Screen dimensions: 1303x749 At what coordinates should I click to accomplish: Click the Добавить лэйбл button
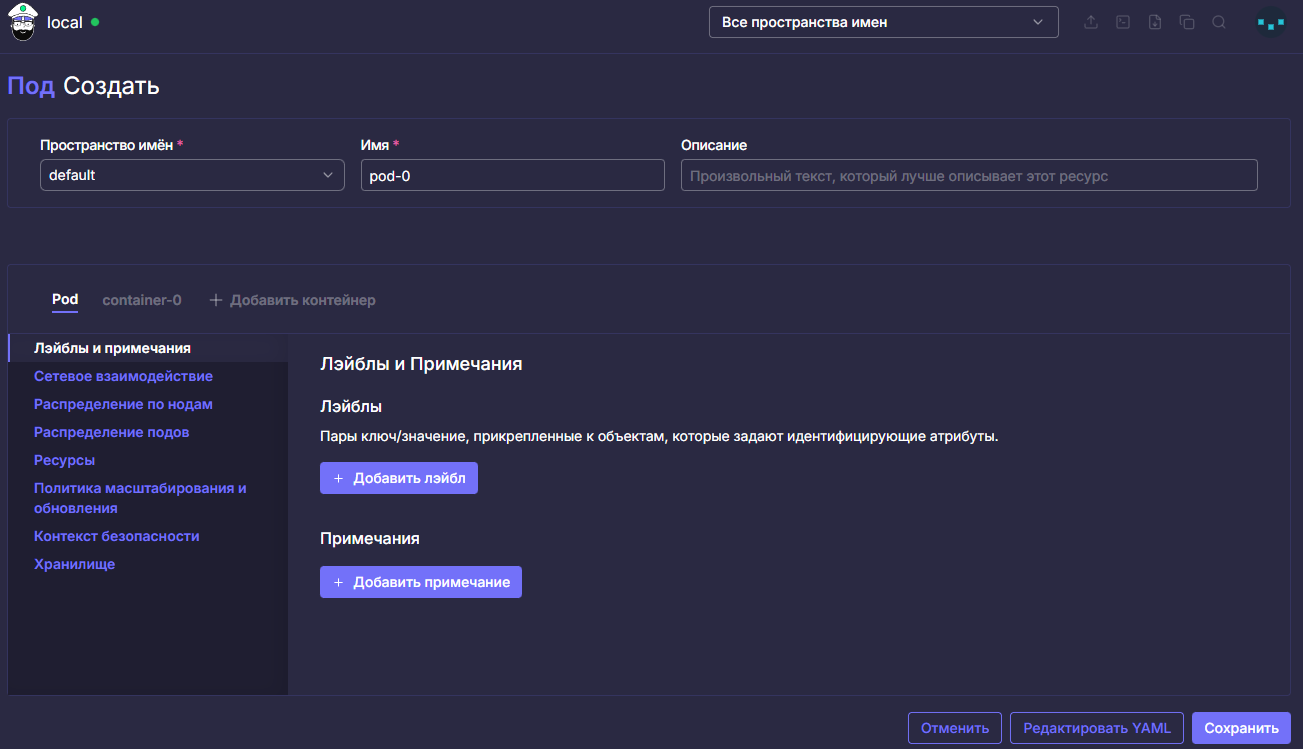pyautogui.click(x=399, y=478)
